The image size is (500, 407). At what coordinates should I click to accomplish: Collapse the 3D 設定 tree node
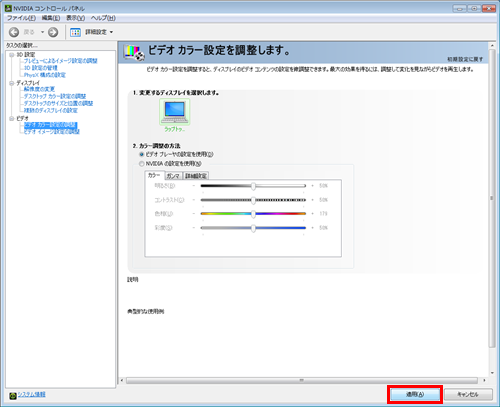click(12, 54)
